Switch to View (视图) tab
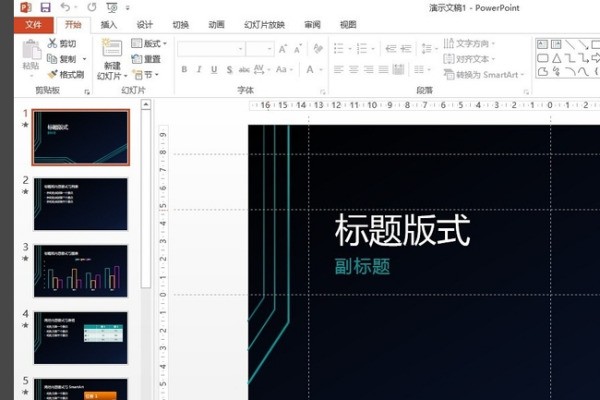The height and width of the screenshot is (400, 600). click(x=348, y=25)
